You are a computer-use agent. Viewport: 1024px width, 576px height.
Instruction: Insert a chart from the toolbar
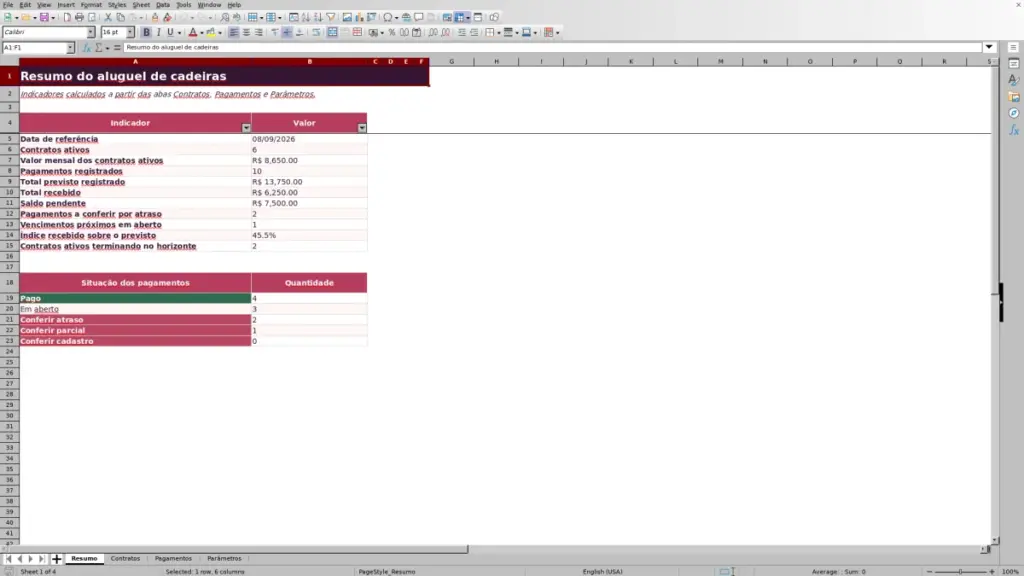359,17
